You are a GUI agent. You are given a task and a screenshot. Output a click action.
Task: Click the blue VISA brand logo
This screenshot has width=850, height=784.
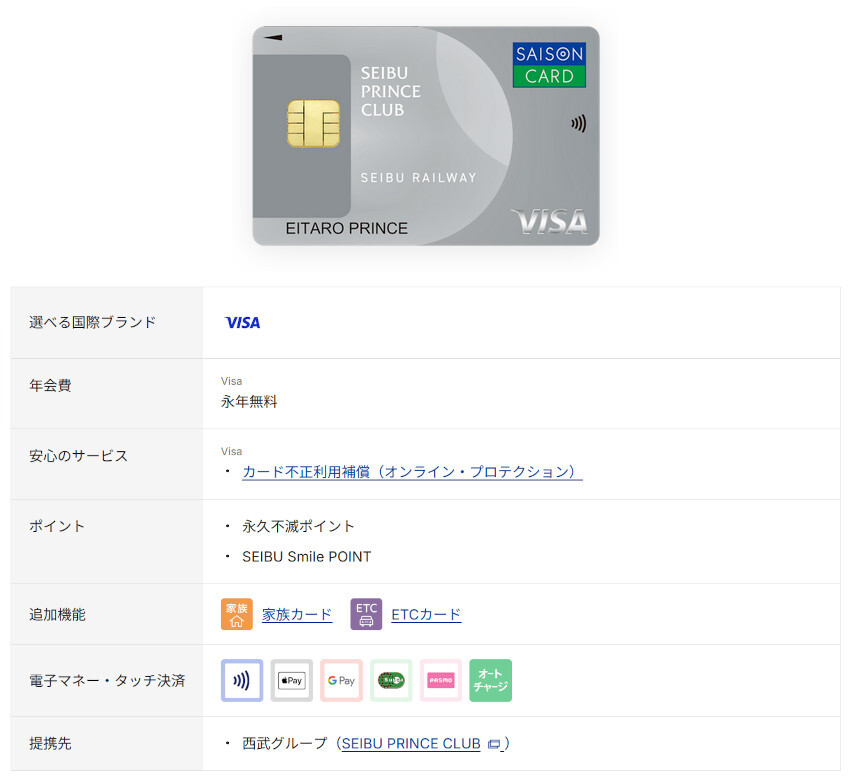click(x=242, y=323)
